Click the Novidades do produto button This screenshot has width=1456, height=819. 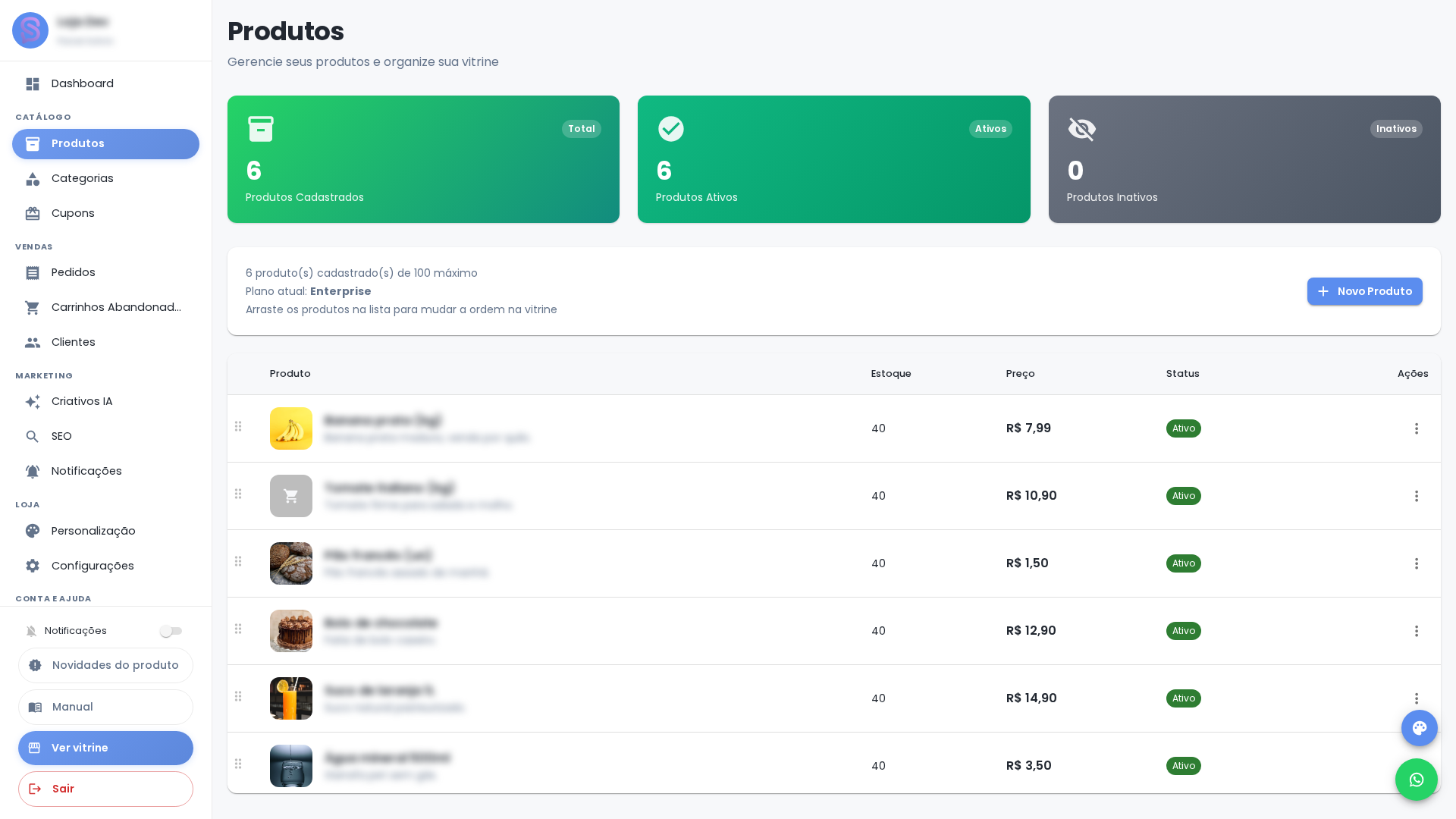(105, 666)
